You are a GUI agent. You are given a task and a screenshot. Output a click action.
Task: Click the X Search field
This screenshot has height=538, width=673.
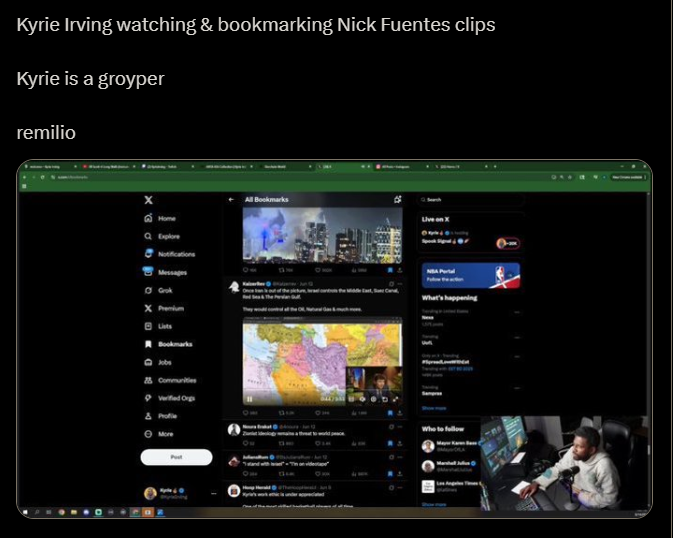470,200
